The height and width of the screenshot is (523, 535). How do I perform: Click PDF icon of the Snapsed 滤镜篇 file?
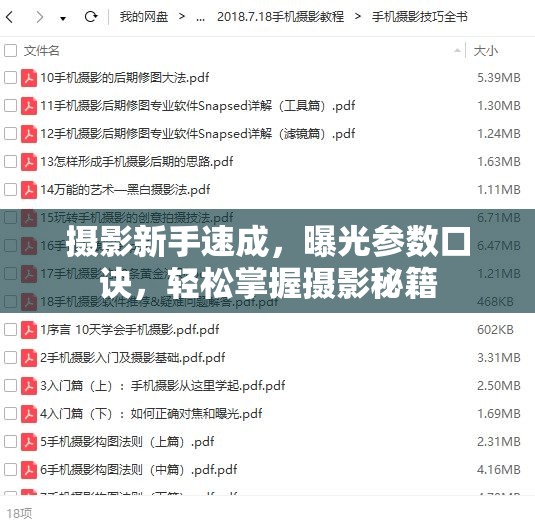pyautogui.click(x=29, y=134)
